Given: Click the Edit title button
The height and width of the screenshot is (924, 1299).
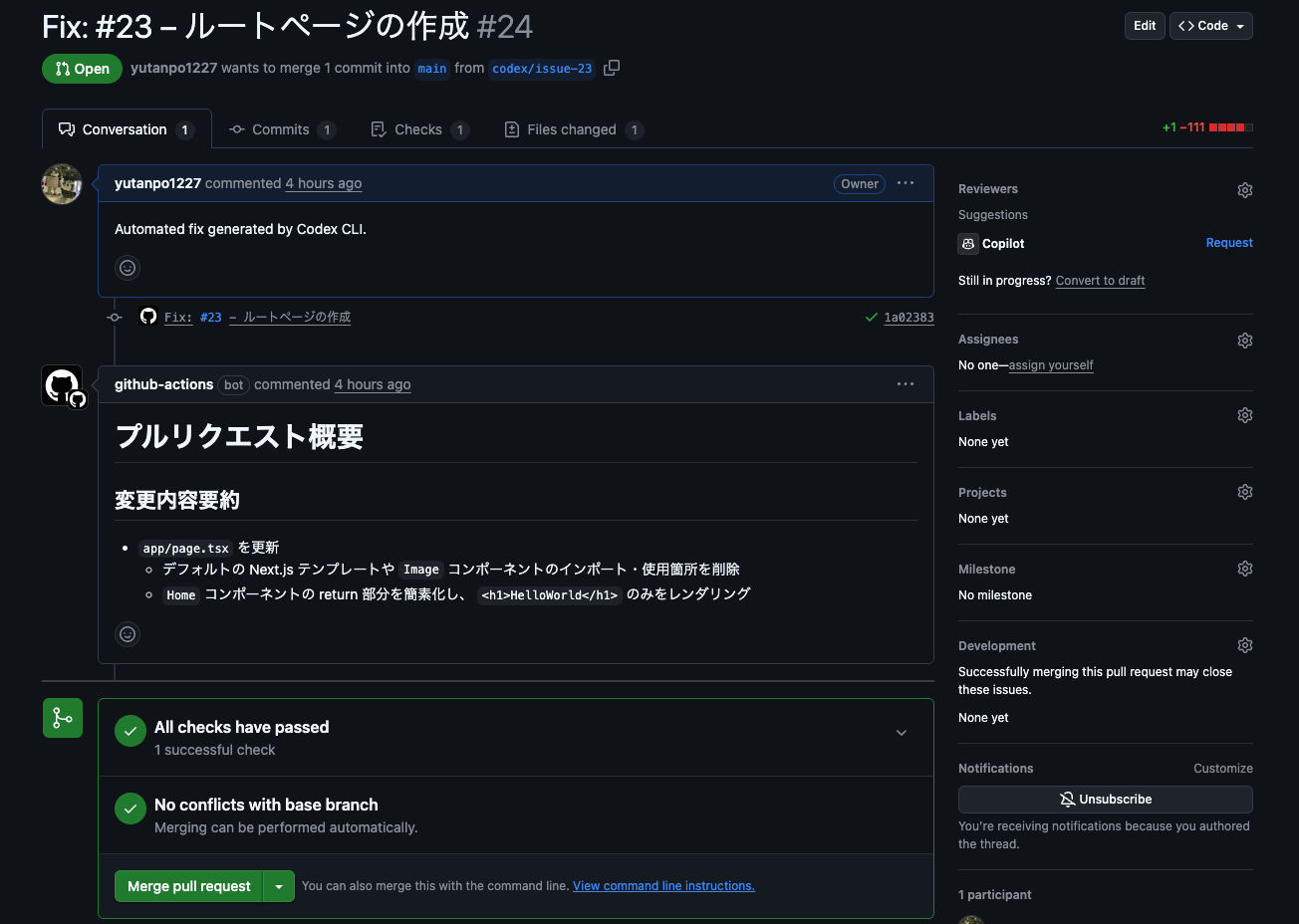Looking at the screenshot, I should (x=1145, y=26).
